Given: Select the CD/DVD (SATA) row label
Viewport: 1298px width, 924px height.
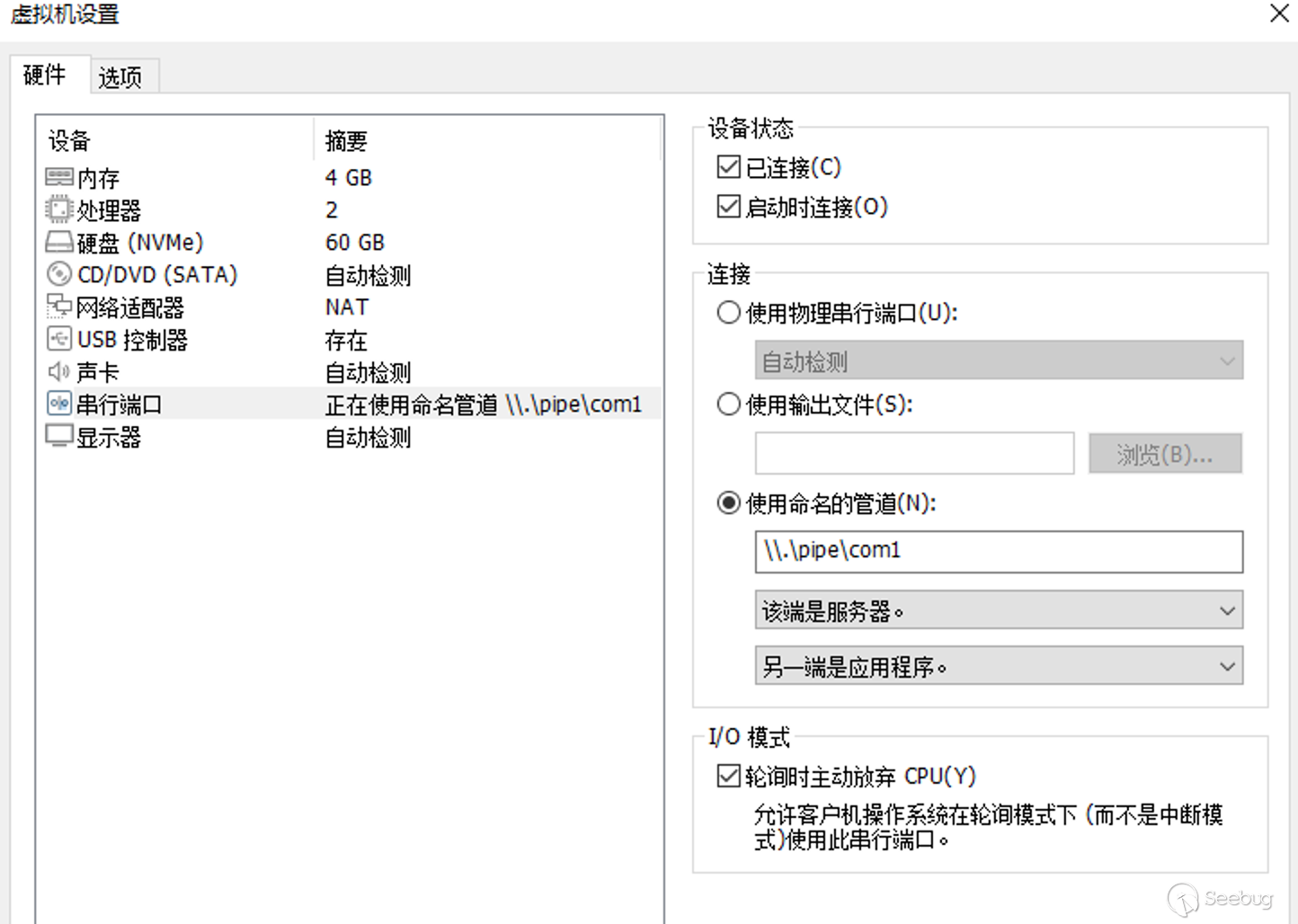Looking at the screenshot, I should point(157,275).
